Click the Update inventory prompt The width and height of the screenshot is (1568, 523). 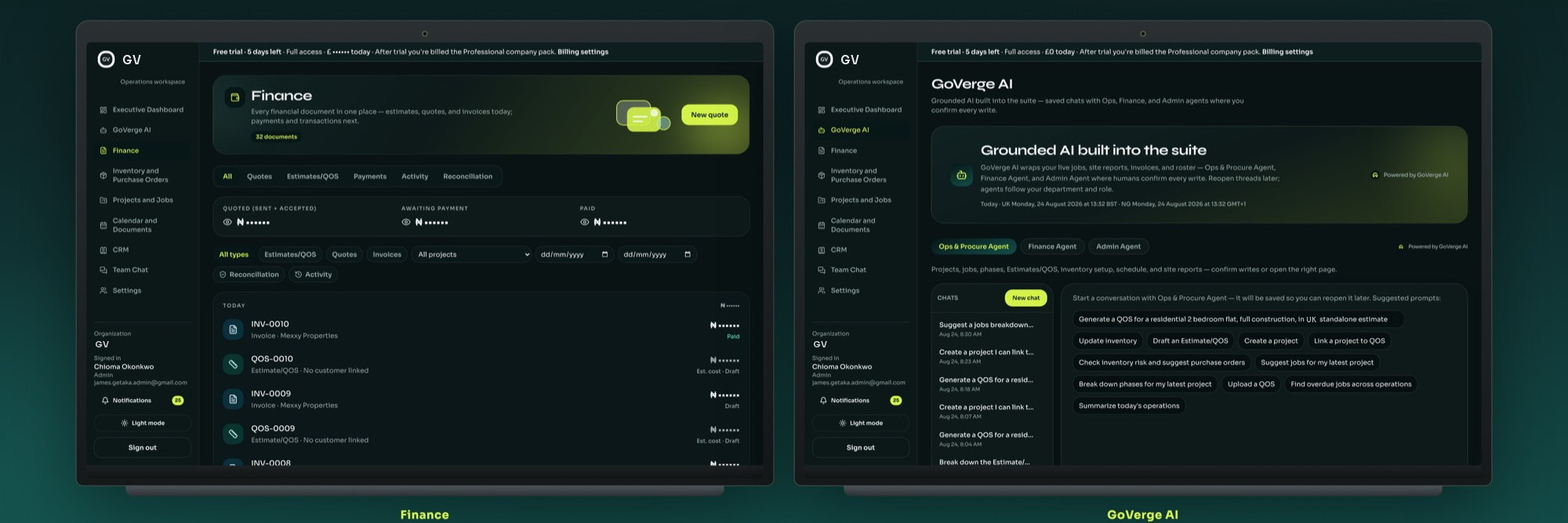coord(1107,341)
